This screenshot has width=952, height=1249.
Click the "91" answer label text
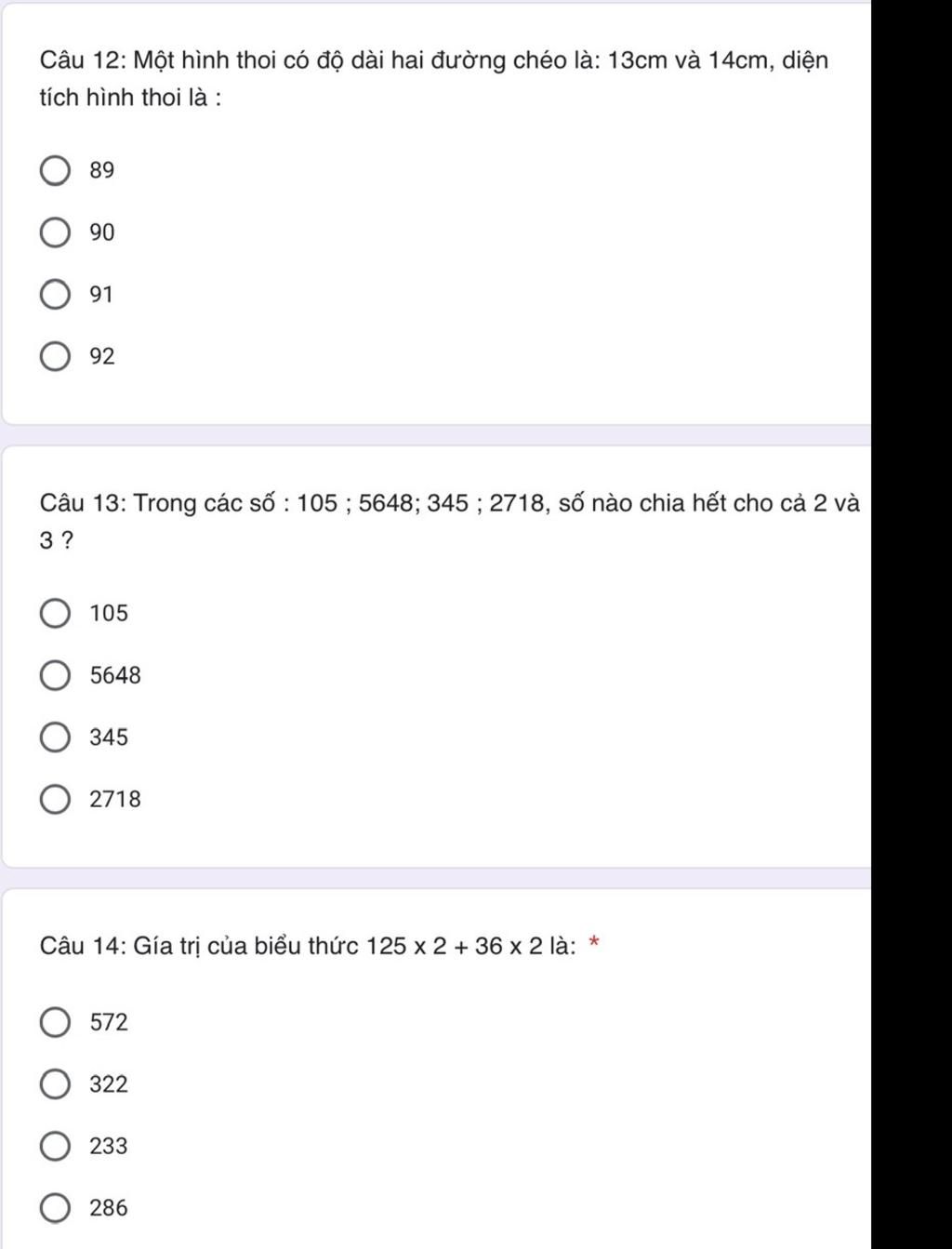click(101, 296)
